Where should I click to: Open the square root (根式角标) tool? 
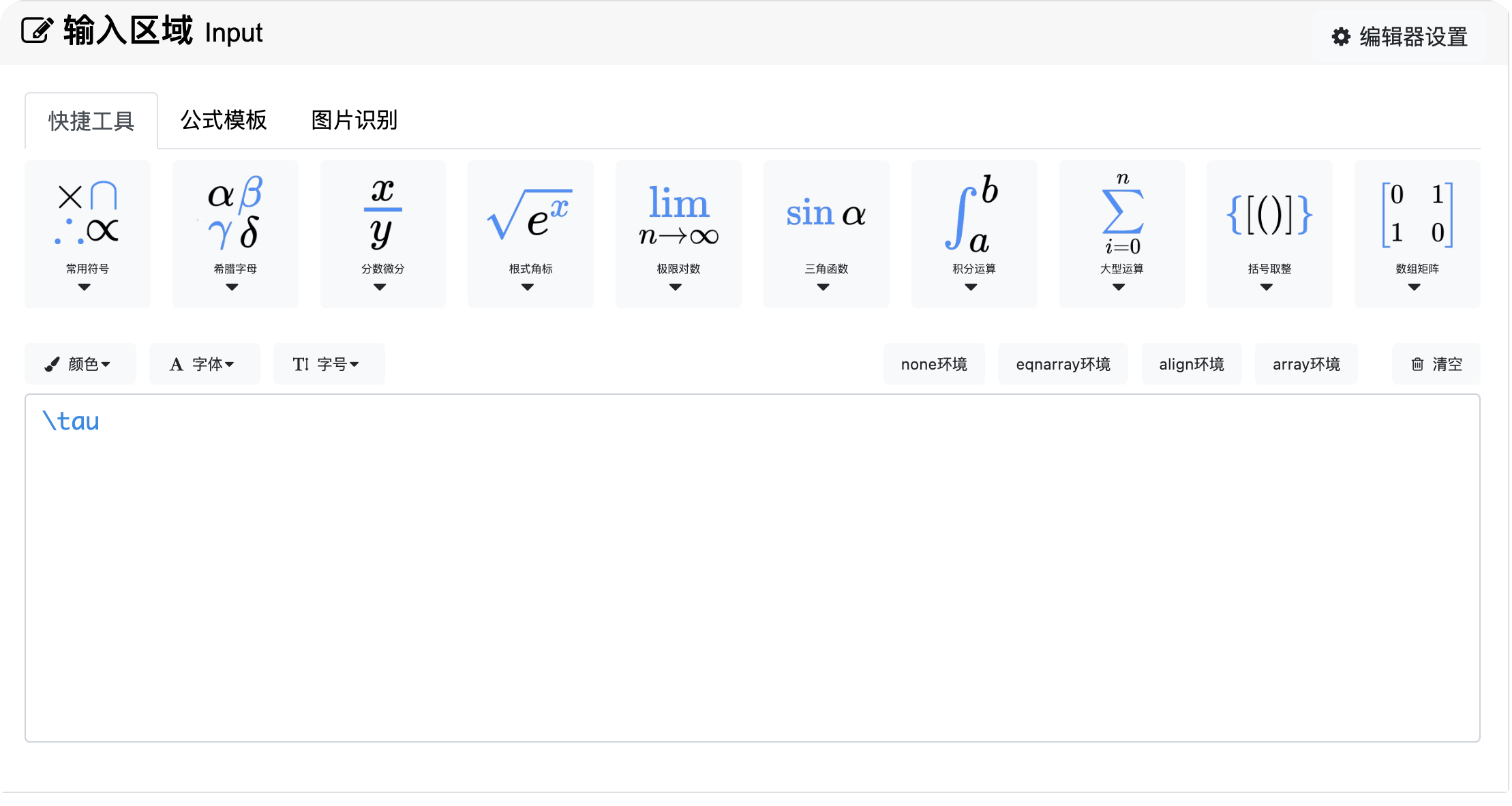530,234
